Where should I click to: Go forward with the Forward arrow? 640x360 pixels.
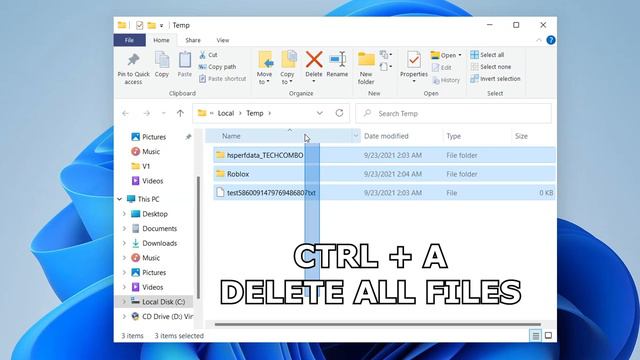[147, 113]
